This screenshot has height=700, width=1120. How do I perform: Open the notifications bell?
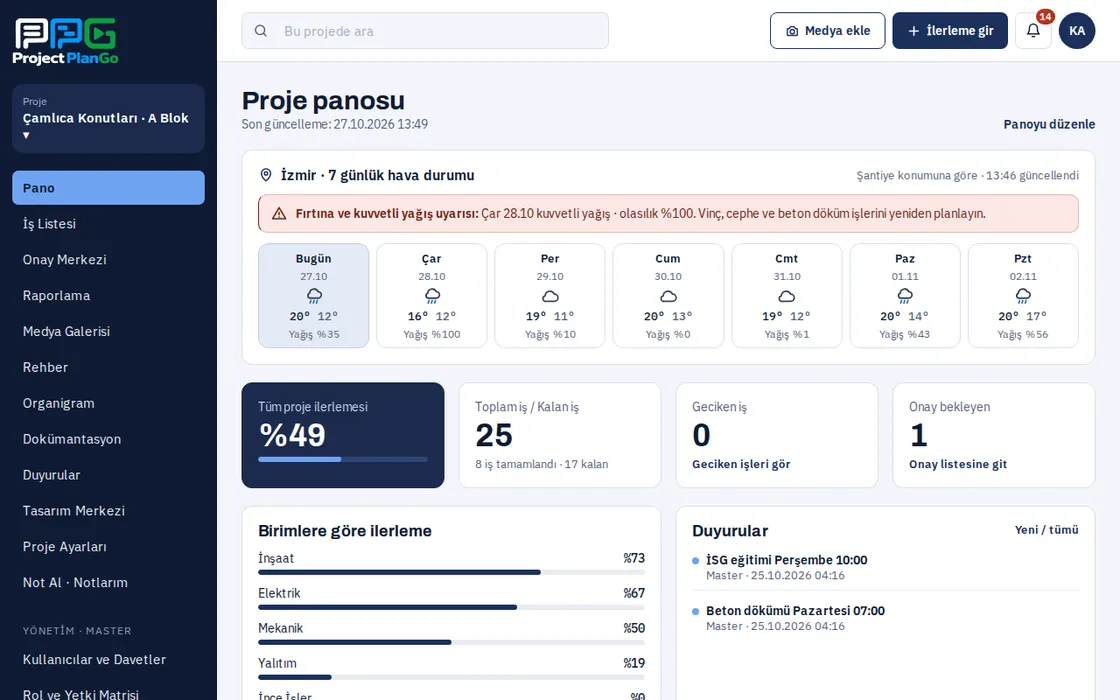coord(1033,31)
